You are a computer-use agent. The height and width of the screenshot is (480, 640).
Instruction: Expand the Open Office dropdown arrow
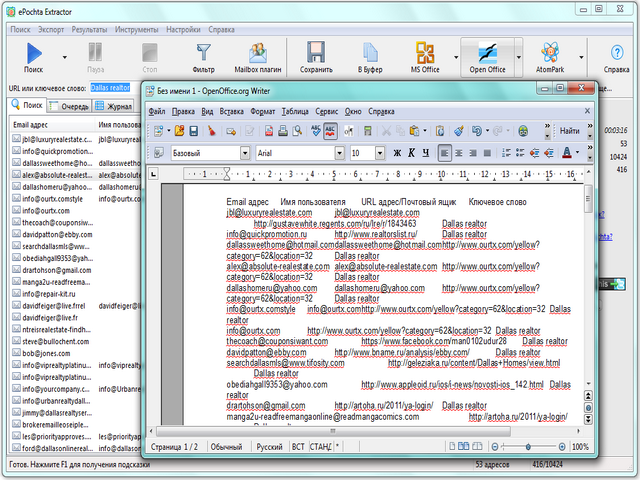518,57
